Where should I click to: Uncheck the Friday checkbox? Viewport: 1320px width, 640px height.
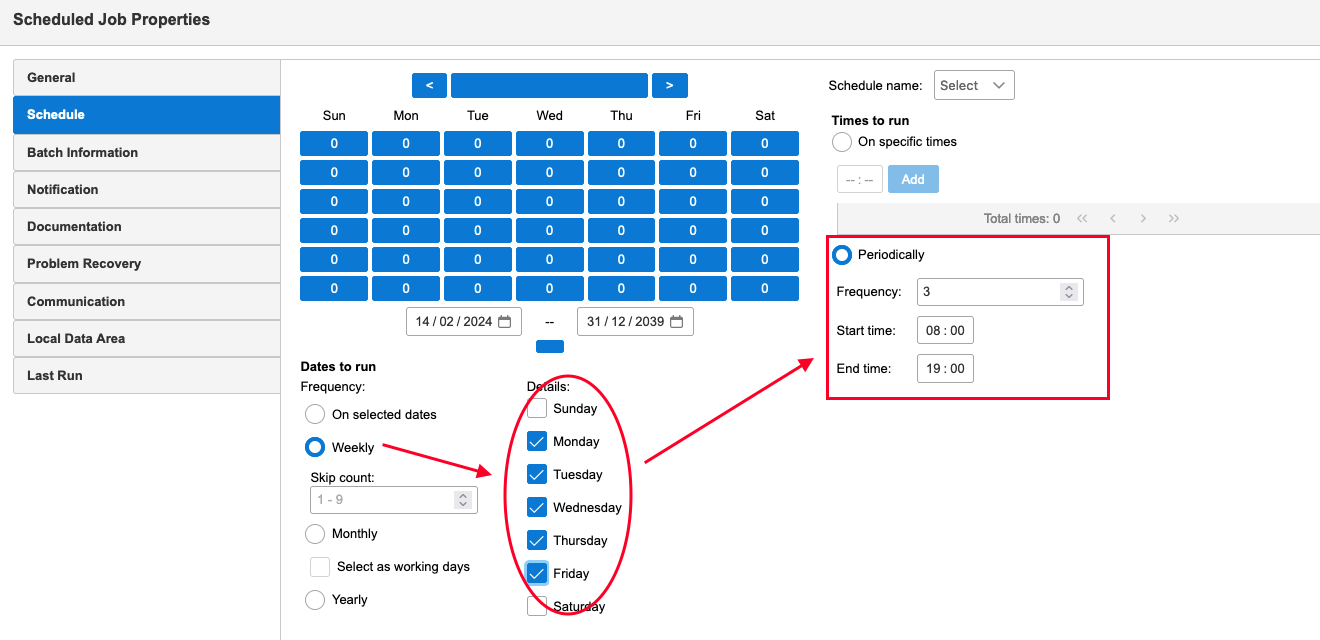537,573
